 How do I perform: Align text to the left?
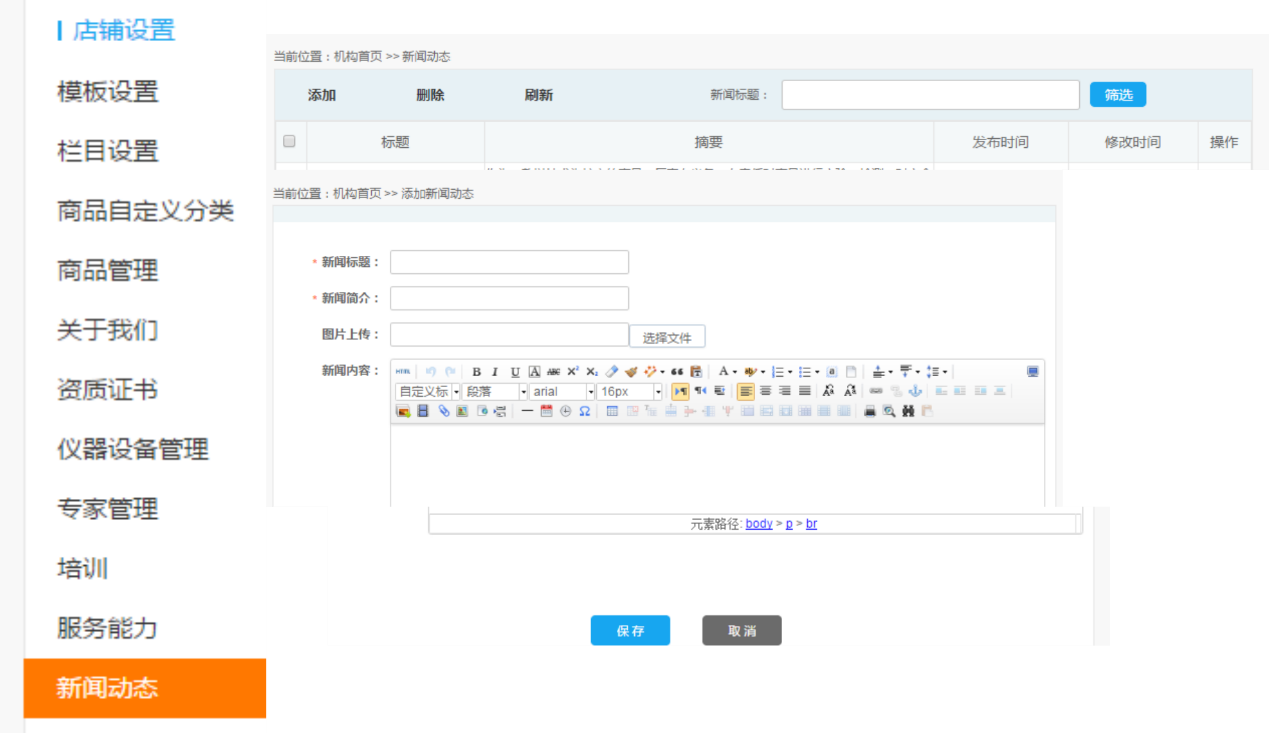[746, 391]
